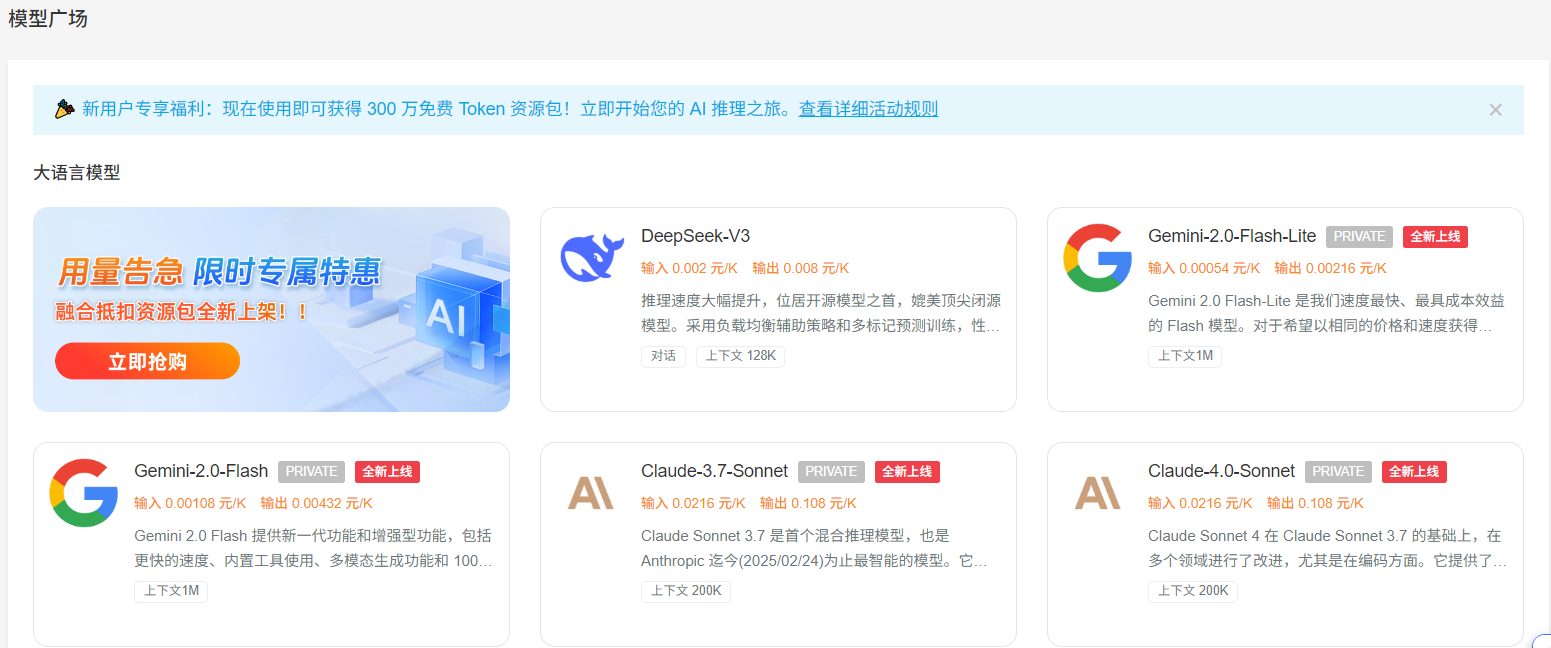
Task: Click the 输出 0.00432 元/K price
Action: click(316, 503)
